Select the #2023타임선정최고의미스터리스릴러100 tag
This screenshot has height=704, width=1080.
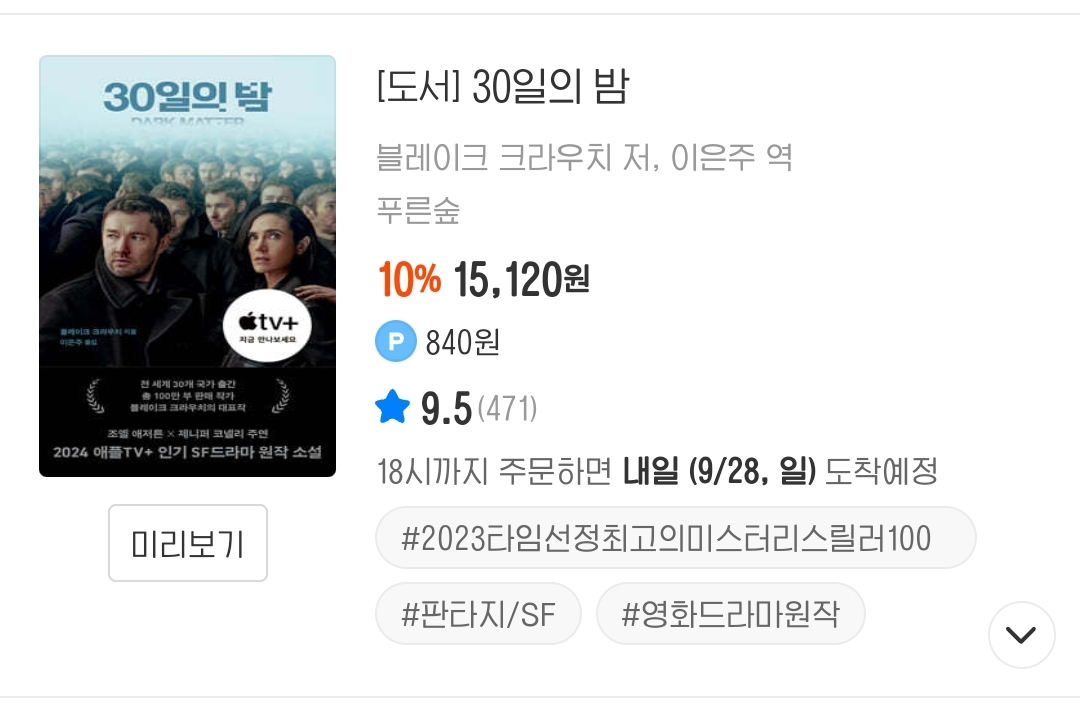[x=675, y=538]
